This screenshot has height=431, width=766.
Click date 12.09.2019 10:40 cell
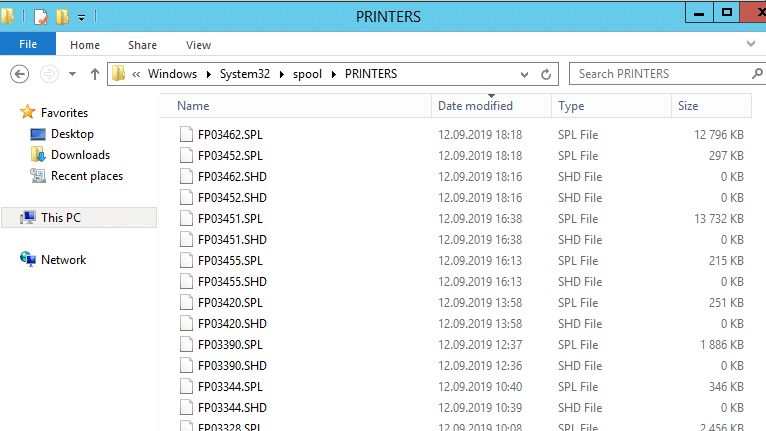coord(480,387)
